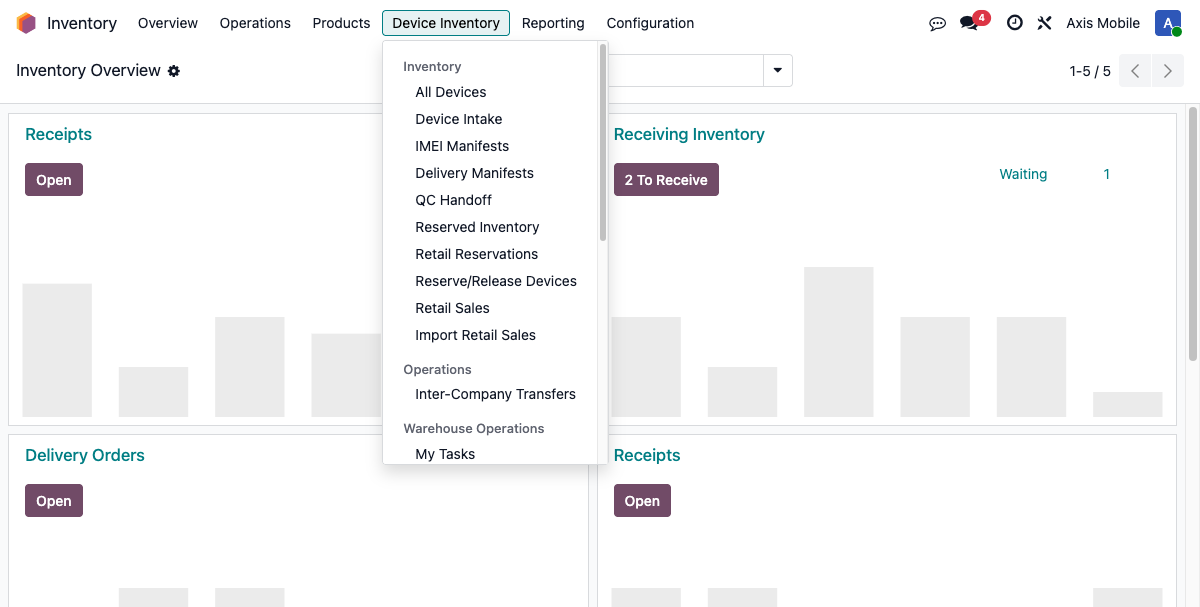Click the Inventory app icon
This screenshot has height=607, width=1200.
pyautogui.click(x=26, y=22)
